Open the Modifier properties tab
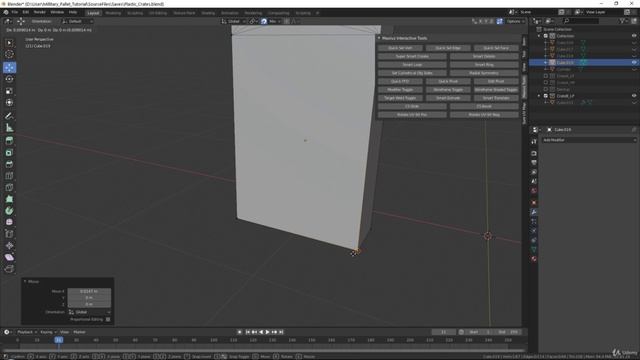 coord(533,212)
